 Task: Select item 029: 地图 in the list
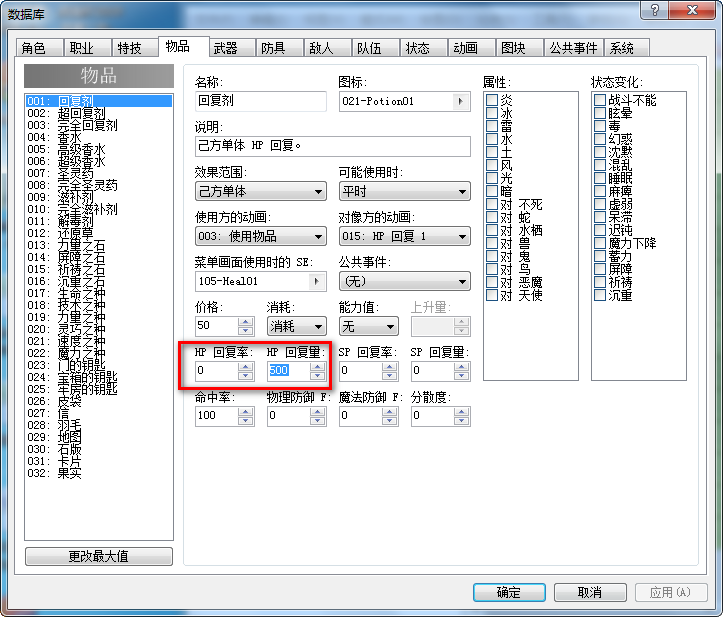click(x=99, y=437)
